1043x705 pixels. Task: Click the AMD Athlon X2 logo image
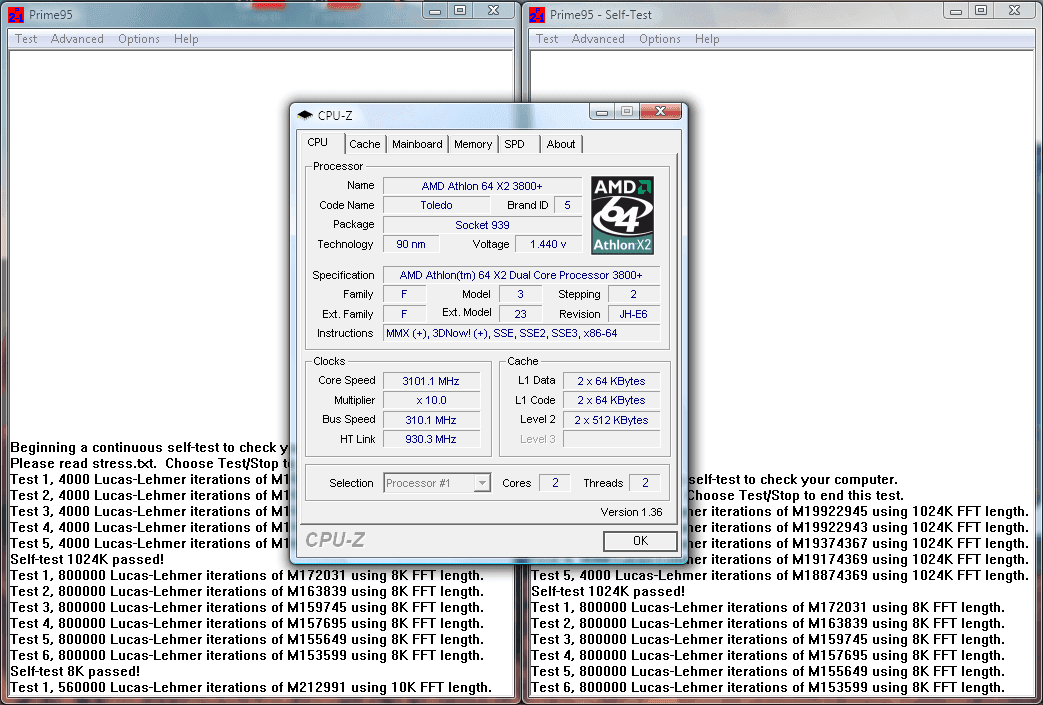pyautogui.click(x=623, y=215)
